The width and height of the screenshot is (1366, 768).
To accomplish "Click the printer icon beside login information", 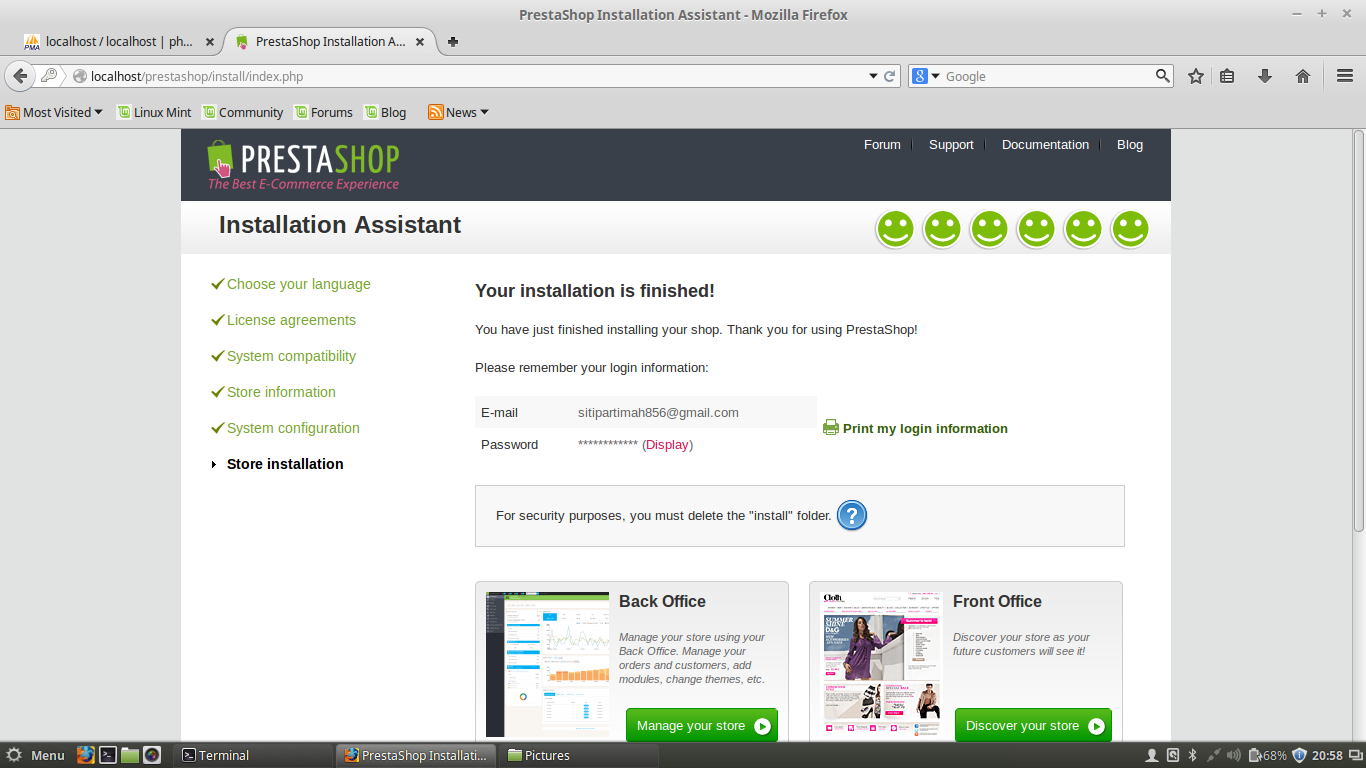I will [x=831, y=428].
